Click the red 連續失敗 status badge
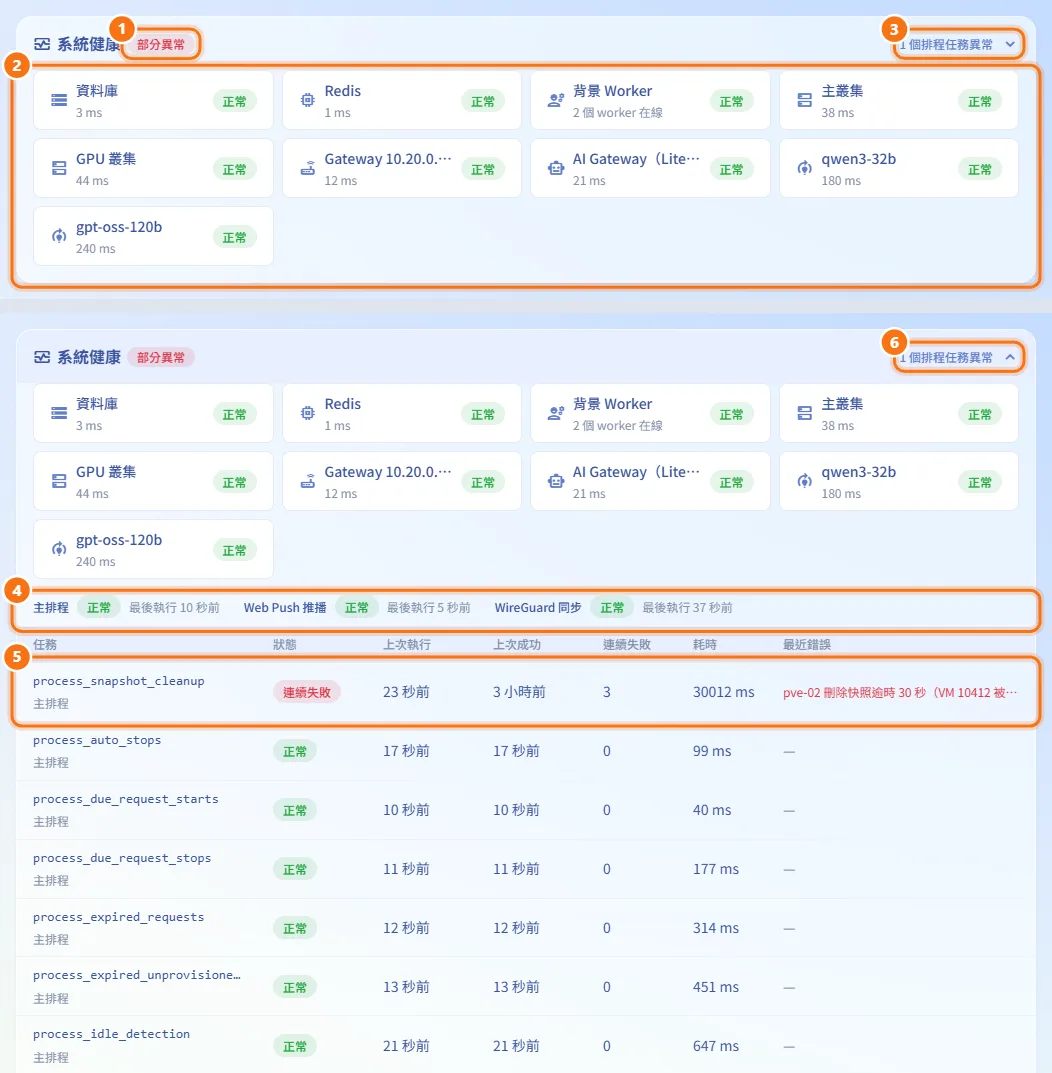Image resolution: width=1052 pixels, height=1073 pixels. [307, 693]
